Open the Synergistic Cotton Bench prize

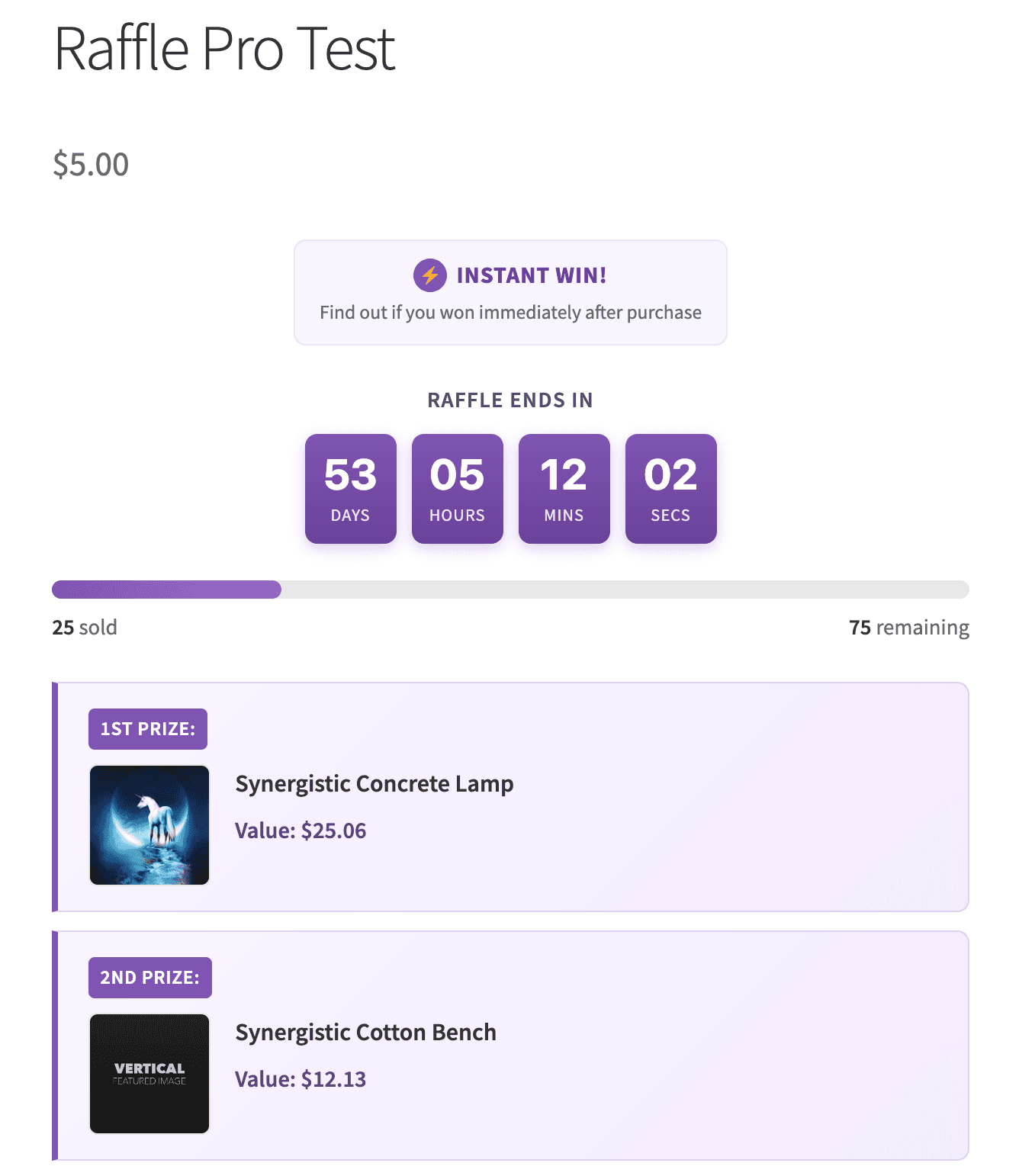[366, 1033]
